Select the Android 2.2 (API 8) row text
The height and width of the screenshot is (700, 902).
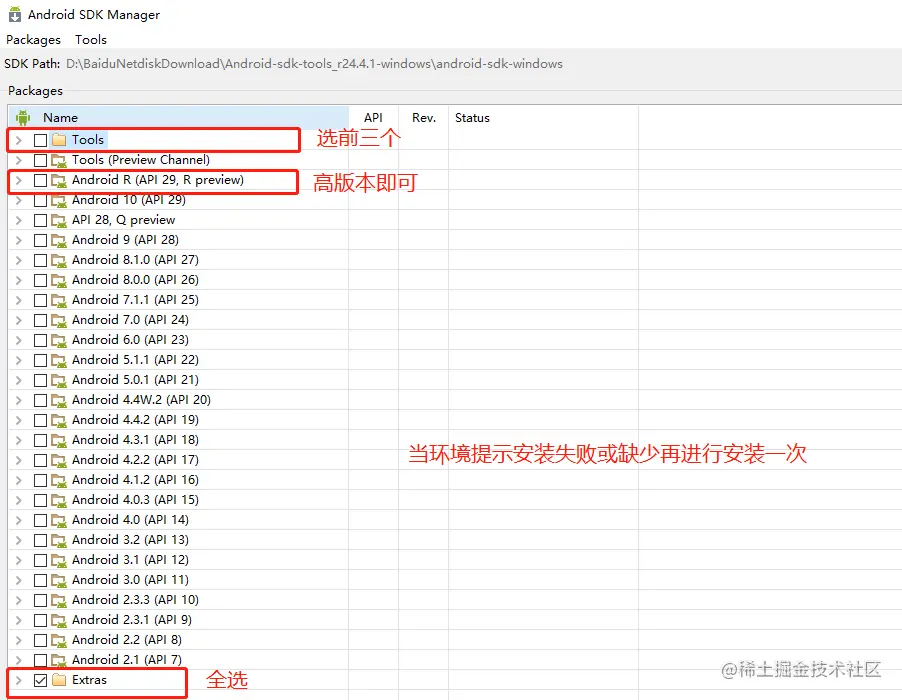(127, 640)
